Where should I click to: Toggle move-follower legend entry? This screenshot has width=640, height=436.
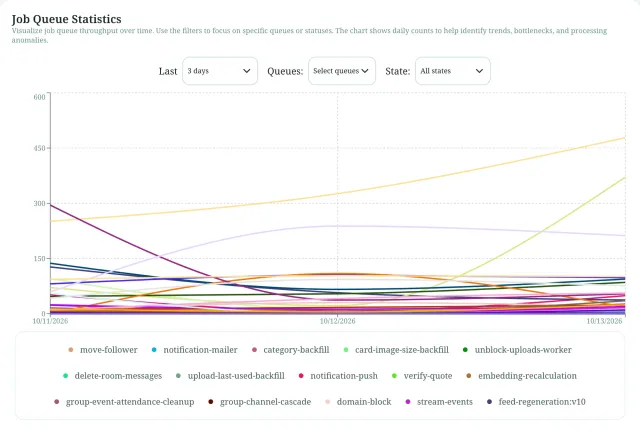(x=103, y=350)
